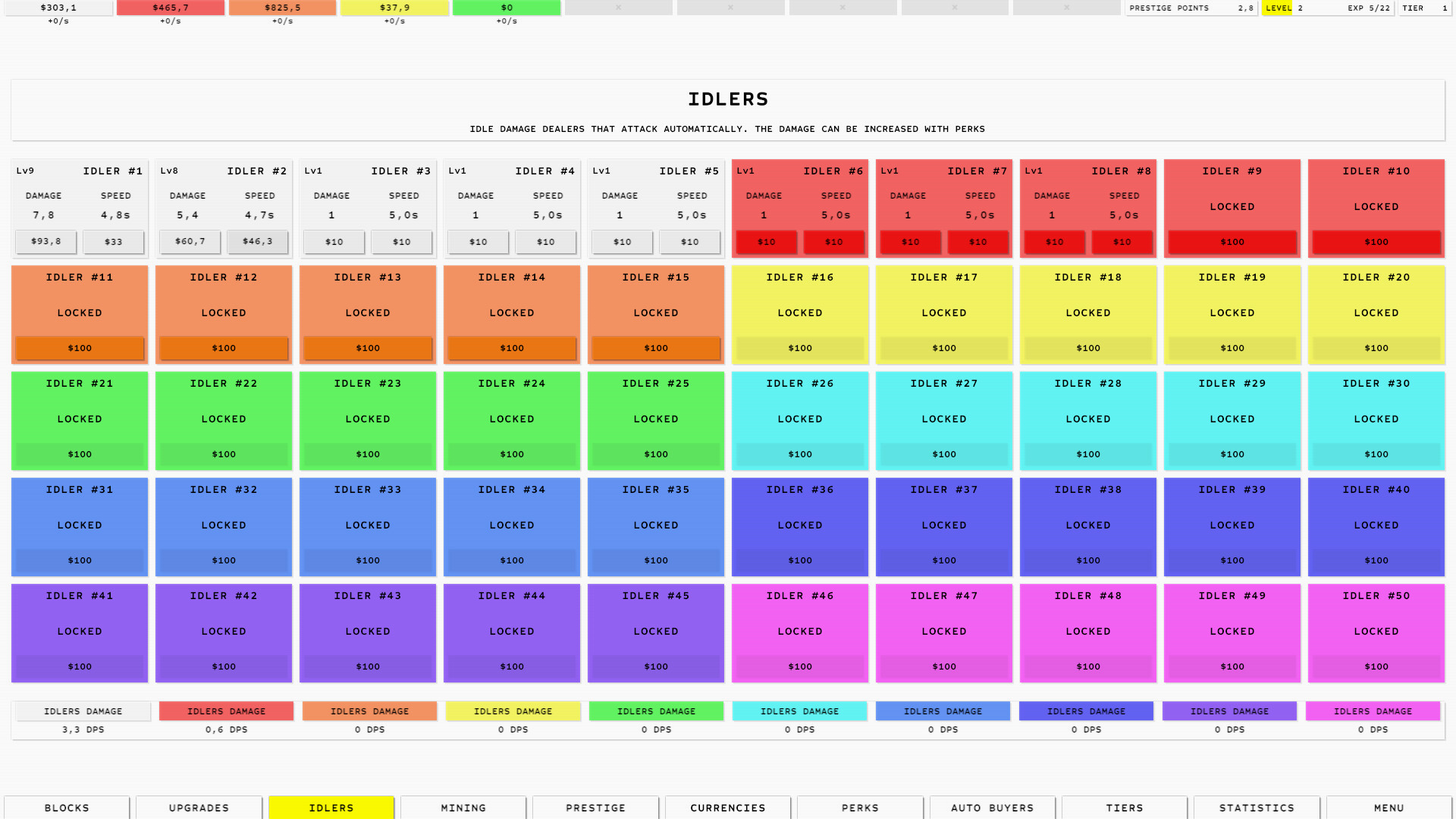
Task: Unlock Idler #26 for $100
Action: pos(799,454)
